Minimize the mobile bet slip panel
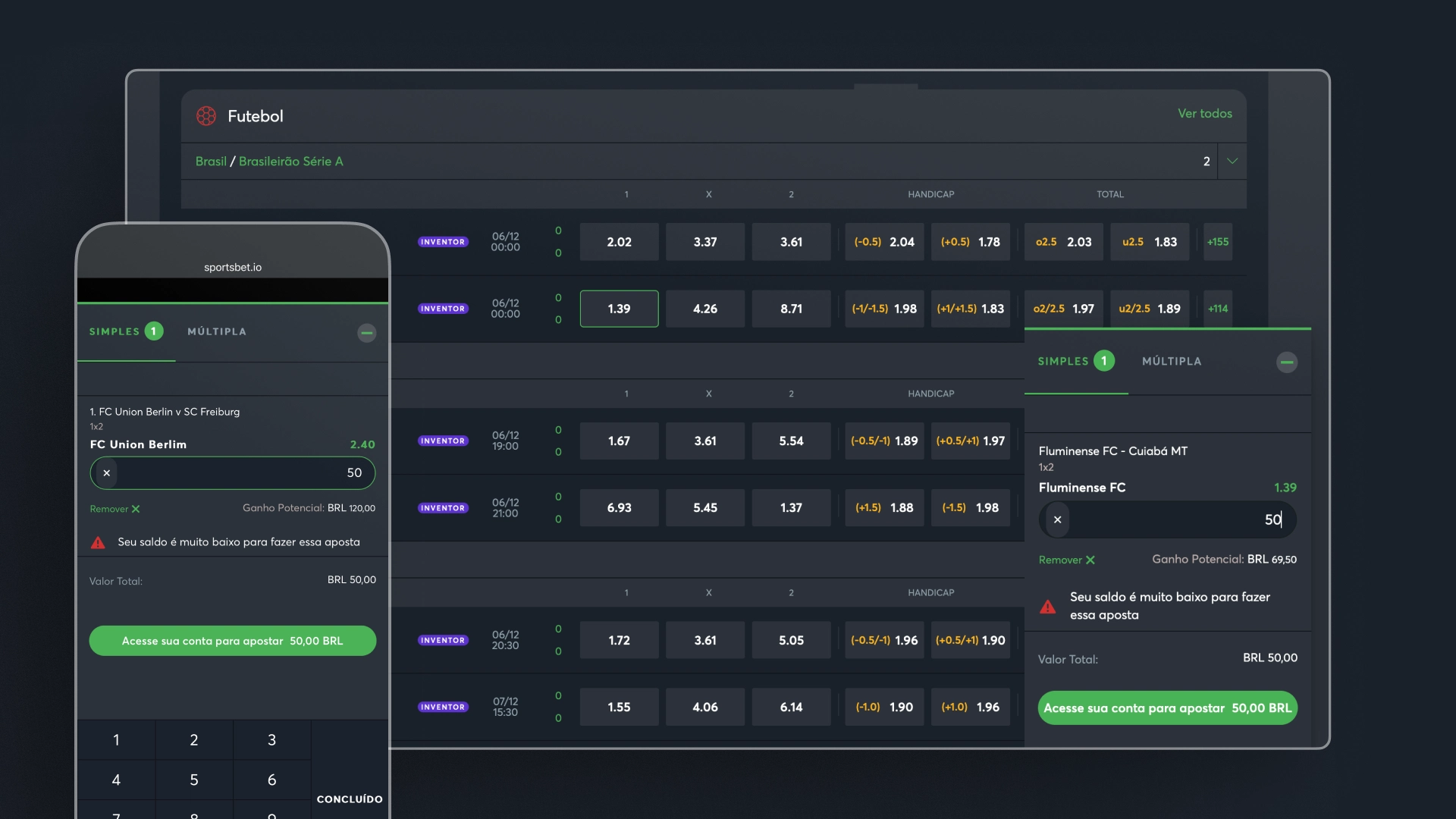Image resolution: width=1456 pixels, height=819 pixels. [x=367, y=333]
